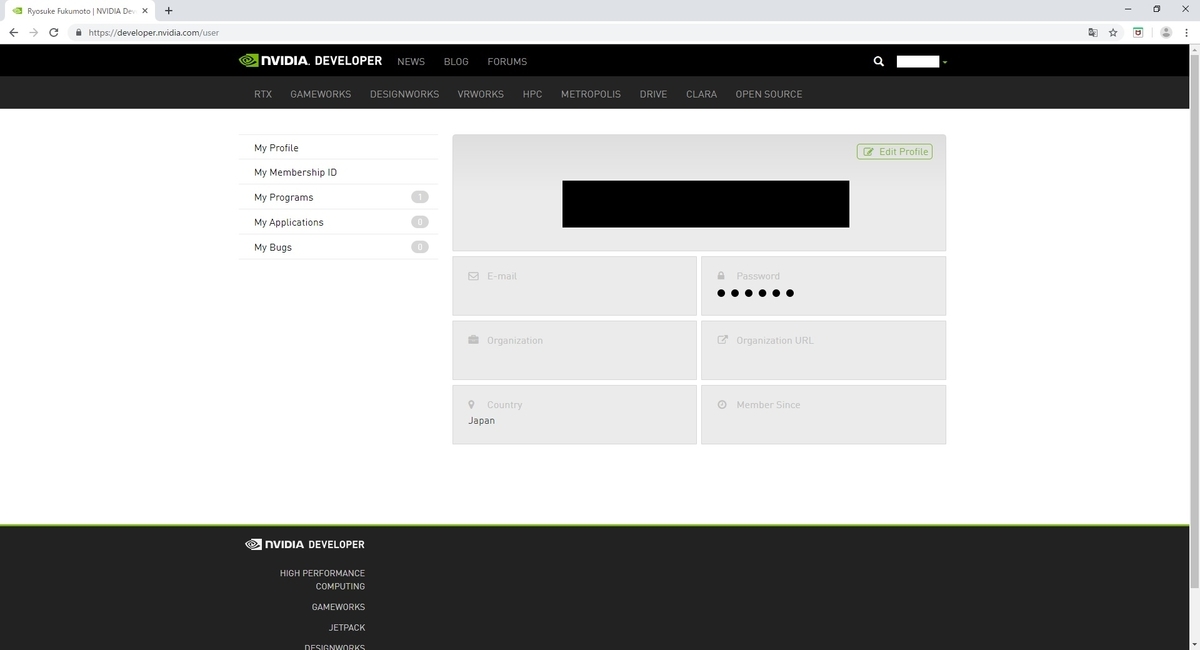Viewport: 1200px width, 650px height.
Task: Select My Membership ID in sidebar
Action: [338, 172]
